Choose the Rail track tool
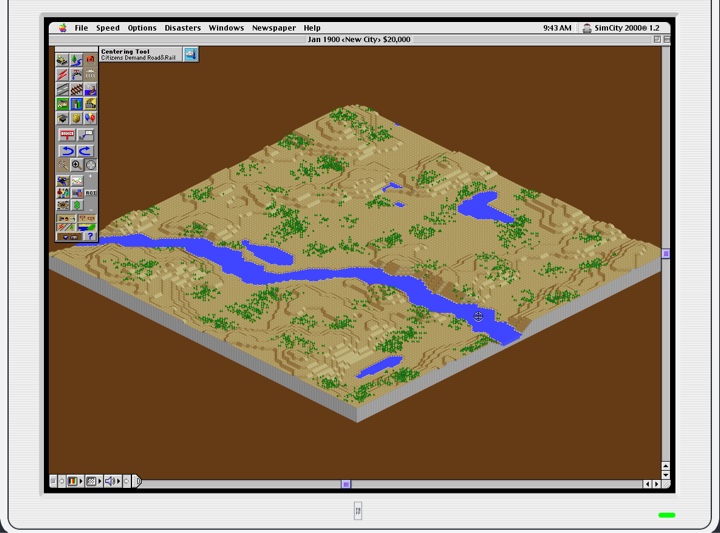The width and height of the screenshot is (720, 533). [x=76, y=90]
